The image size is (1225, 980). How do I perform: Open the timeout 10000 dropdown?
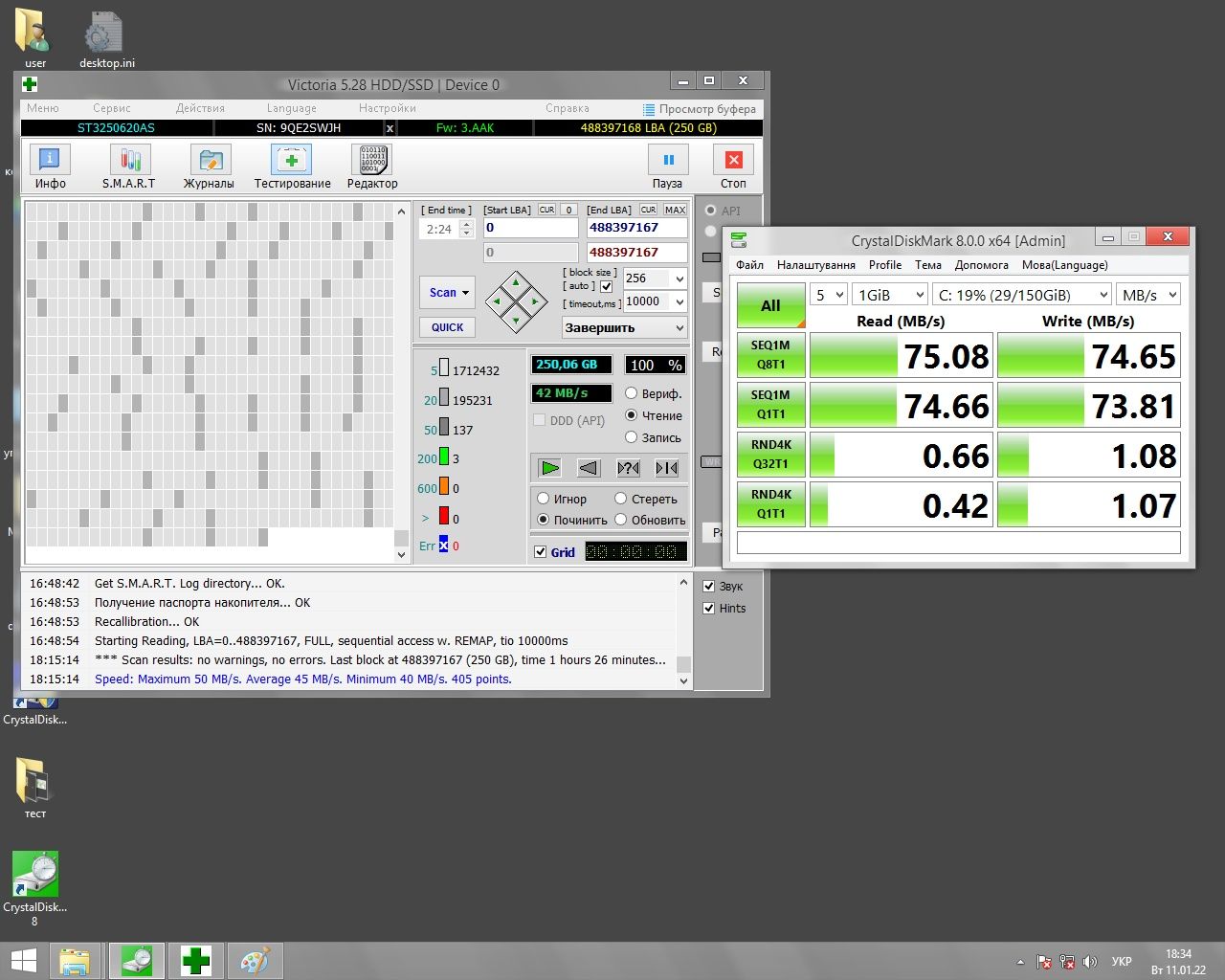656,301
